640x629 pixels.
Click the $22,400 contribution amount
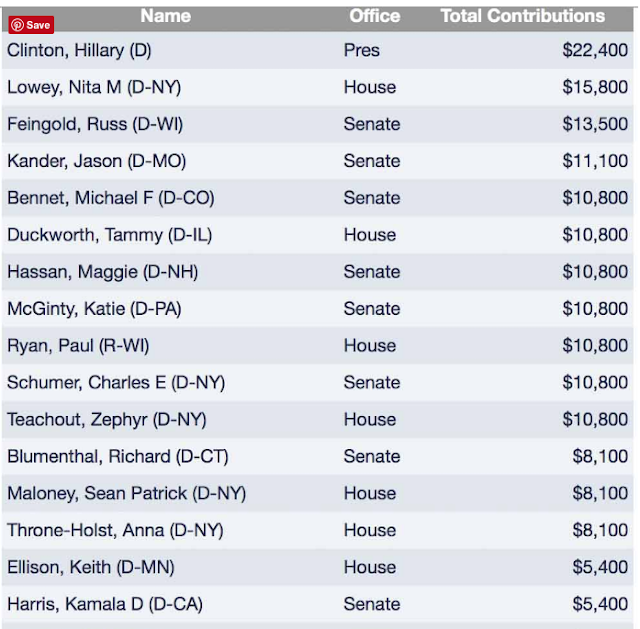click(595, 51)
